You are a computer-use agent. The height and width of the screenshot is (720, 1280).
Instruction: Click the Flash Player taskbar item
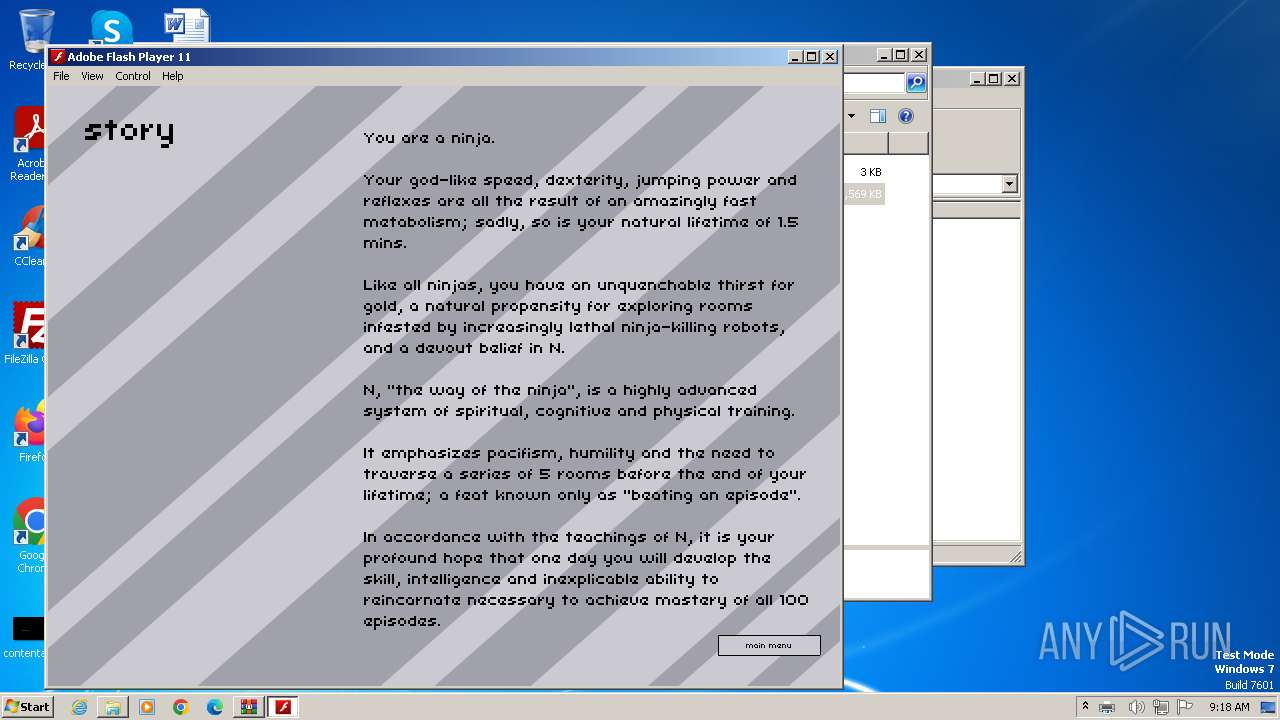coord(283,707)
